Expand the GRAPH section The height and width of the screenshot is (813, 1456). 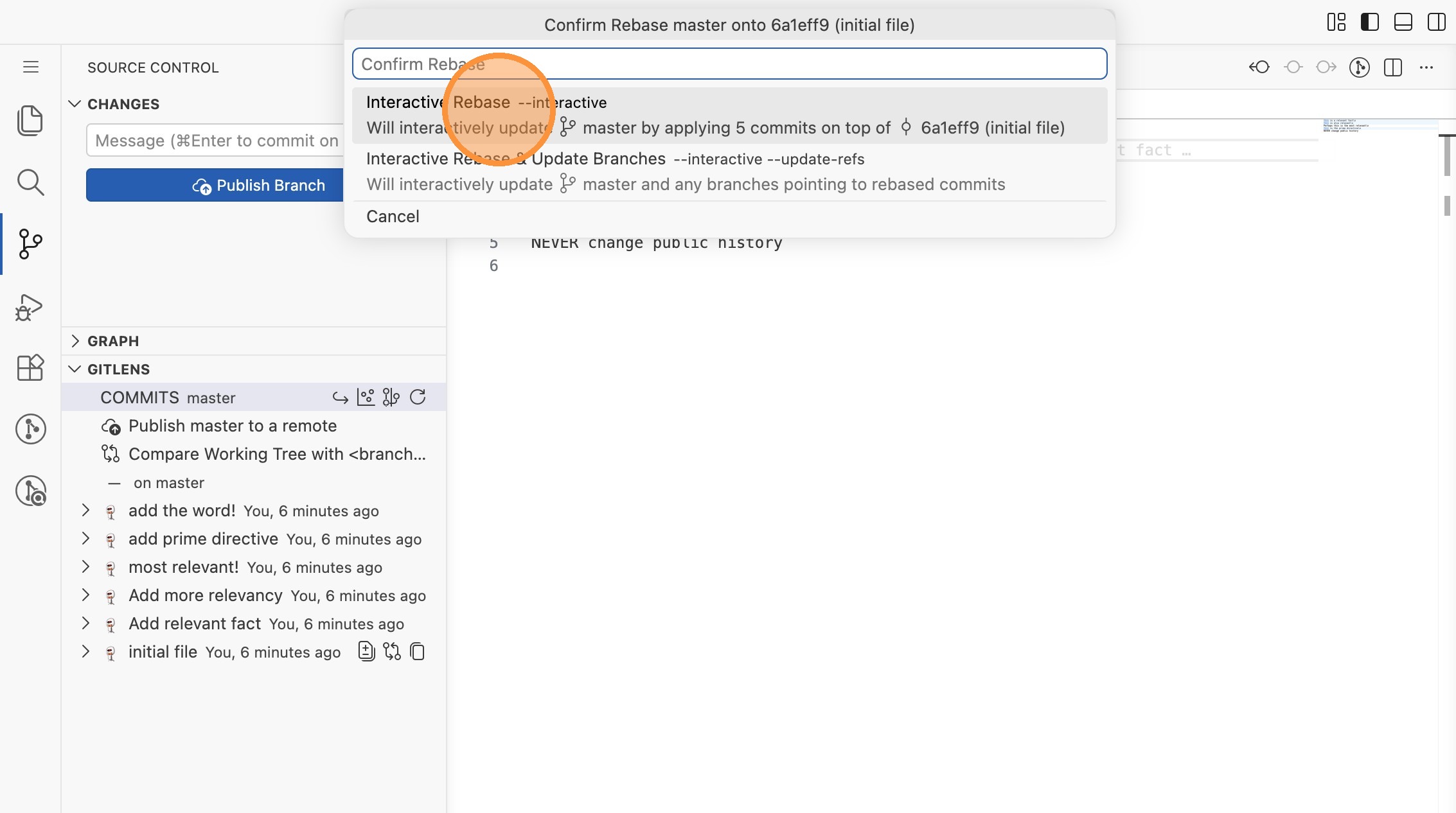point(113,341)
